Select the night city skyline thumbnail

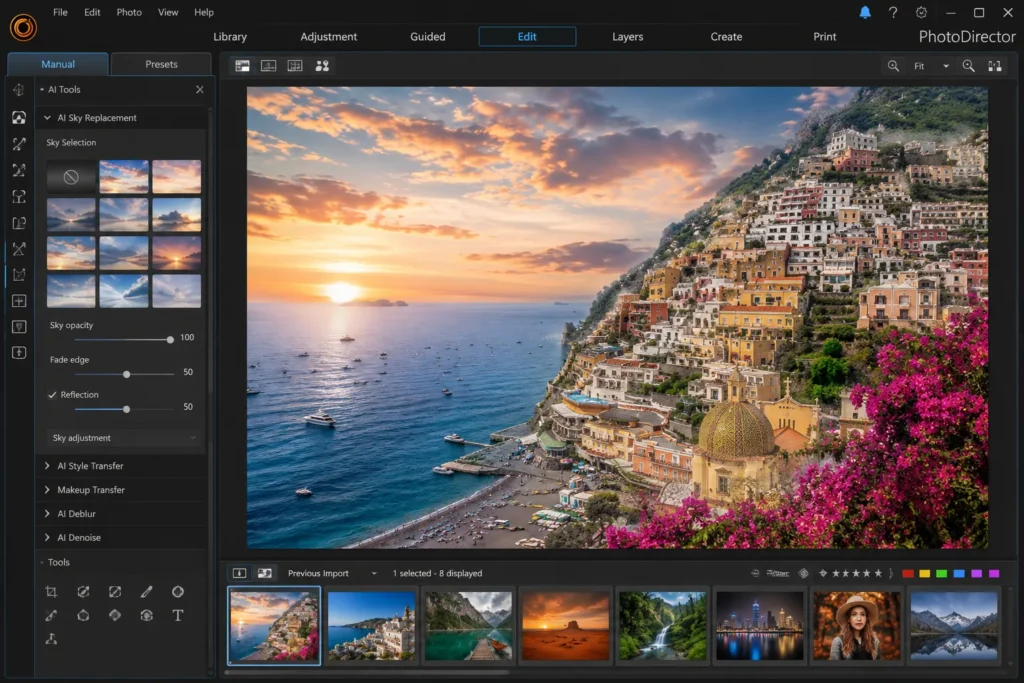click(760, 626)
